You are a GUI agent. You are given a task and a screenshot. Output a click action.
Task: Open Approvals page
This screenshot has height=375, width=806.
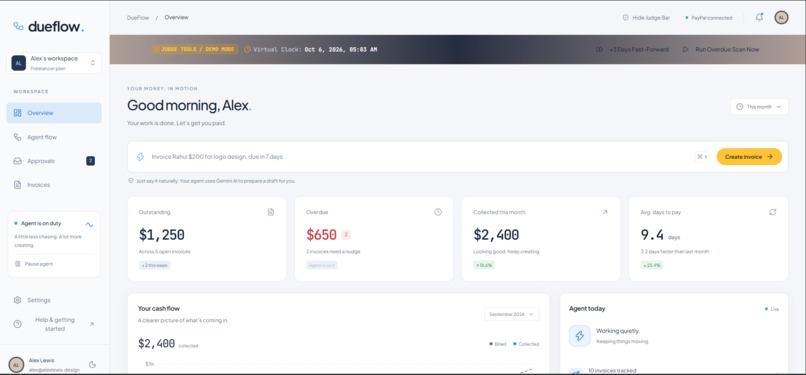tap(54, 161)
